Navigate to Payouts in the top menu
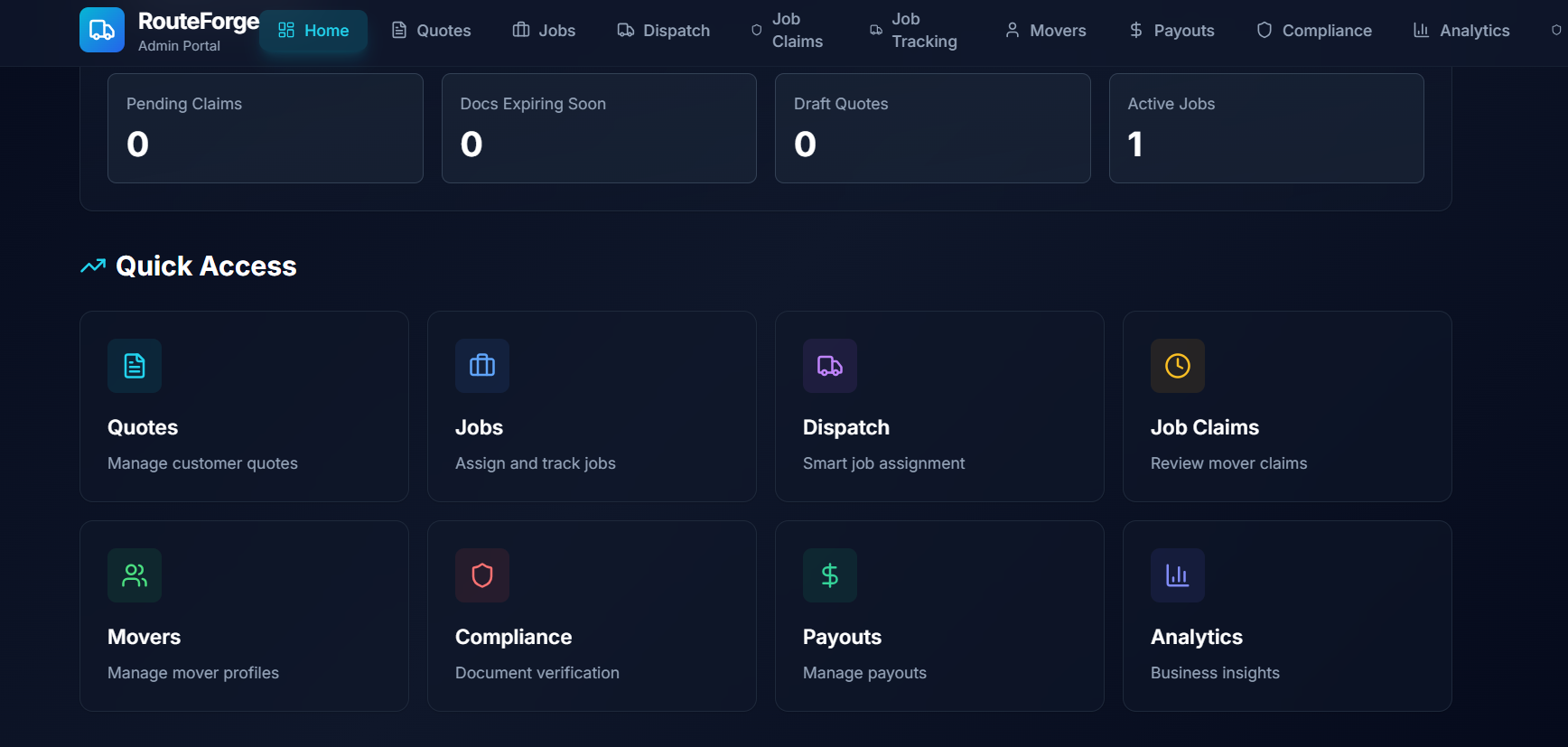The width and height of the screenshot is (1568, 747). (1171, 31)
